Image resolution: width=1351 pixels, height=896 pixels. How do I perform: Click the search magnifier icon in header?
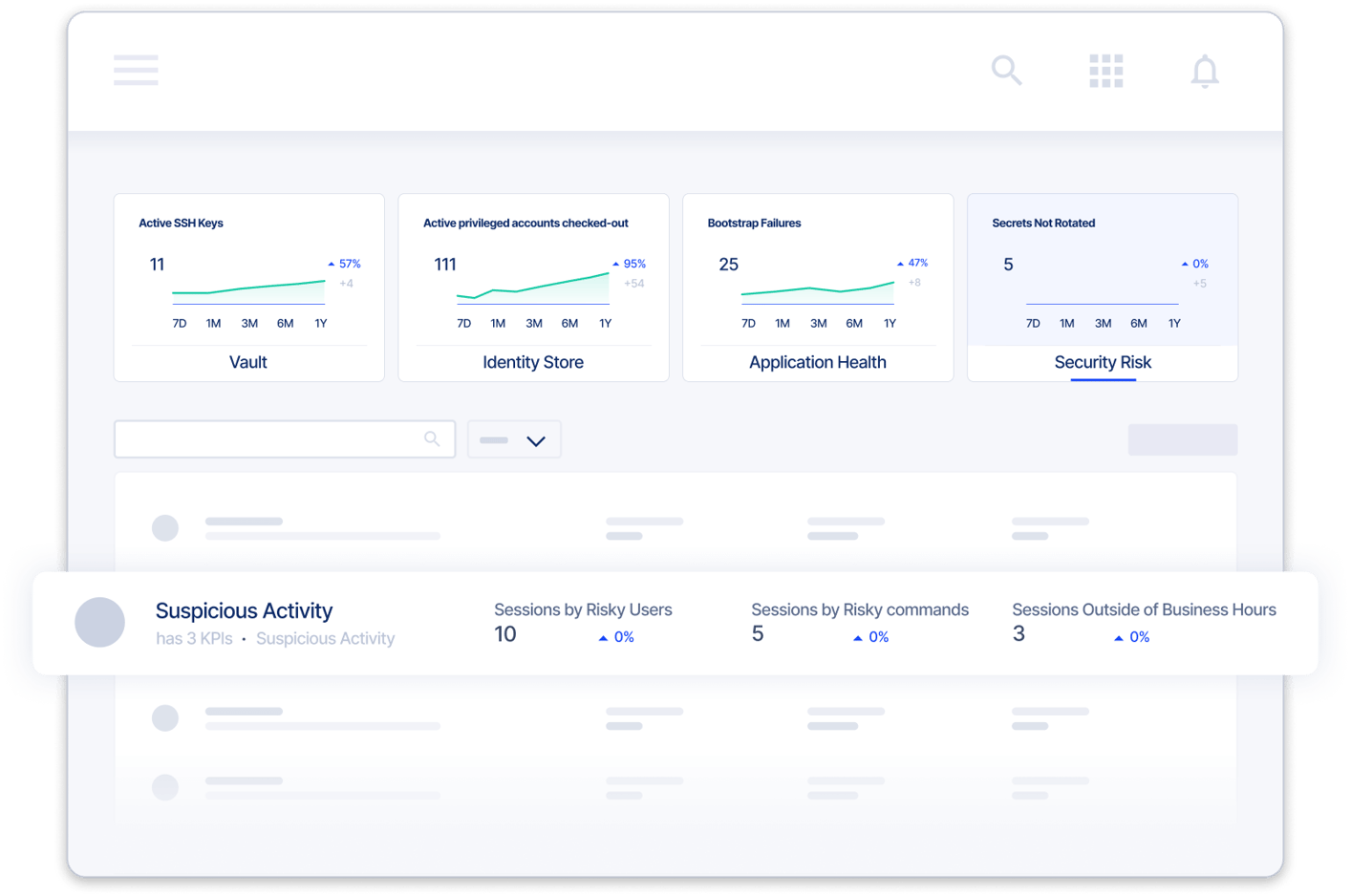[1006, 70]
